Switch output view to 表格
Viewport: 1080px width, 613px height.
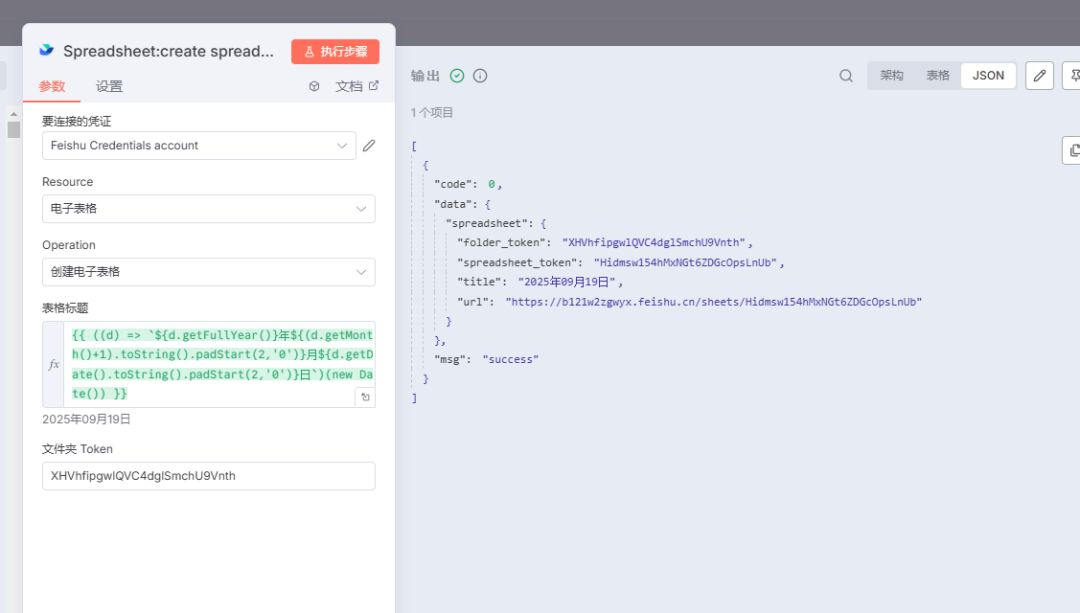coord(938,76)
